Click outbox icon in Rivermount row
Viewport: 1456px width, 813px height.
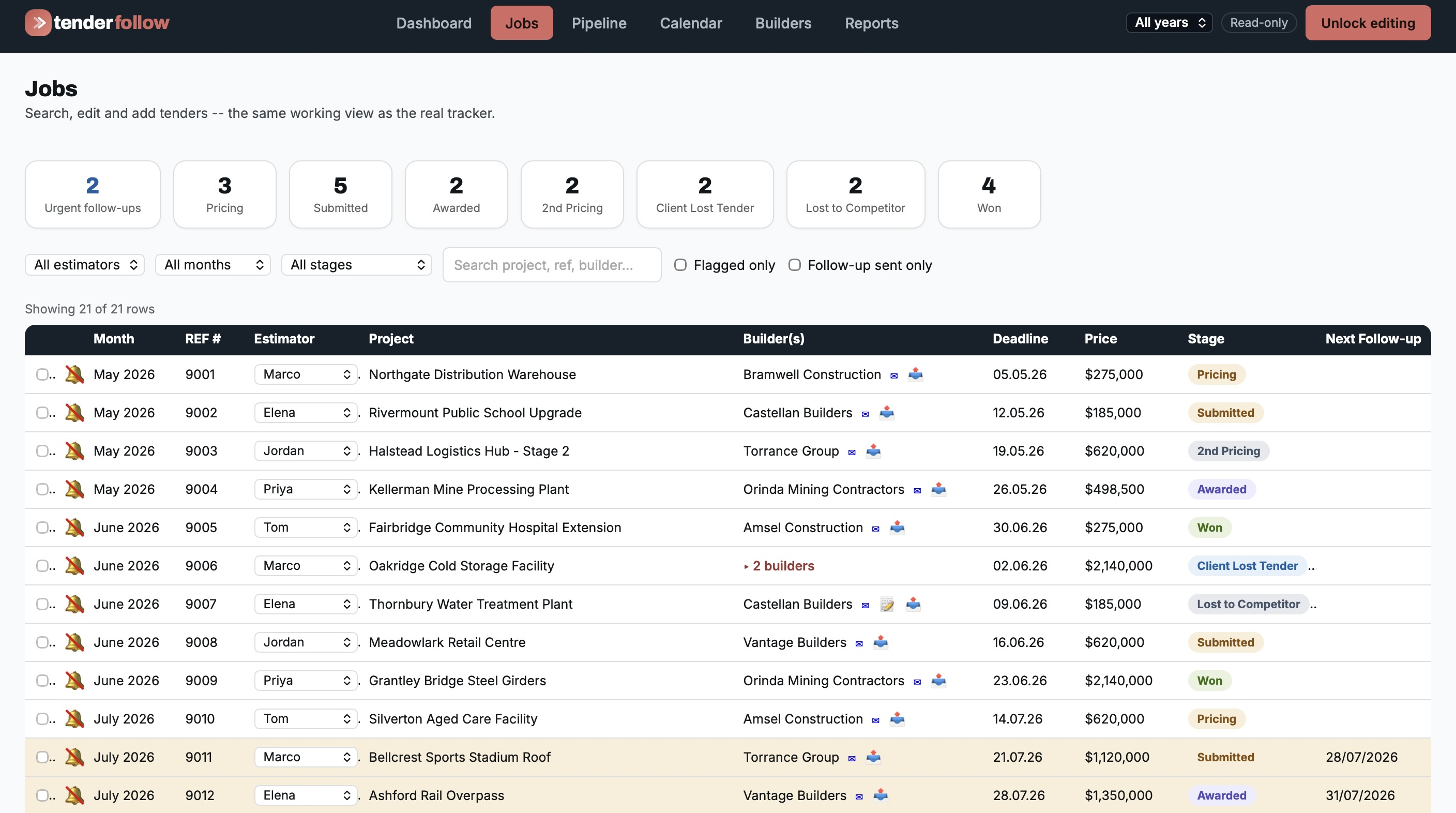(x=886, y=413)
